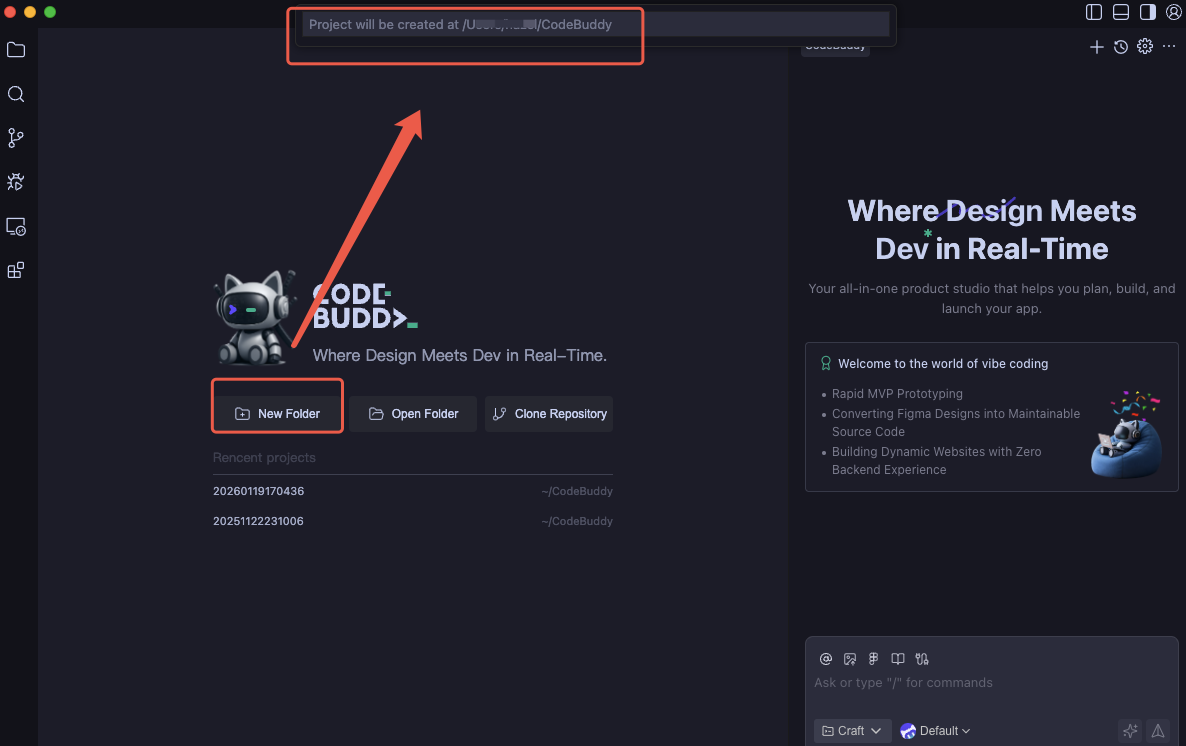Open the account profile icon

1173,11
